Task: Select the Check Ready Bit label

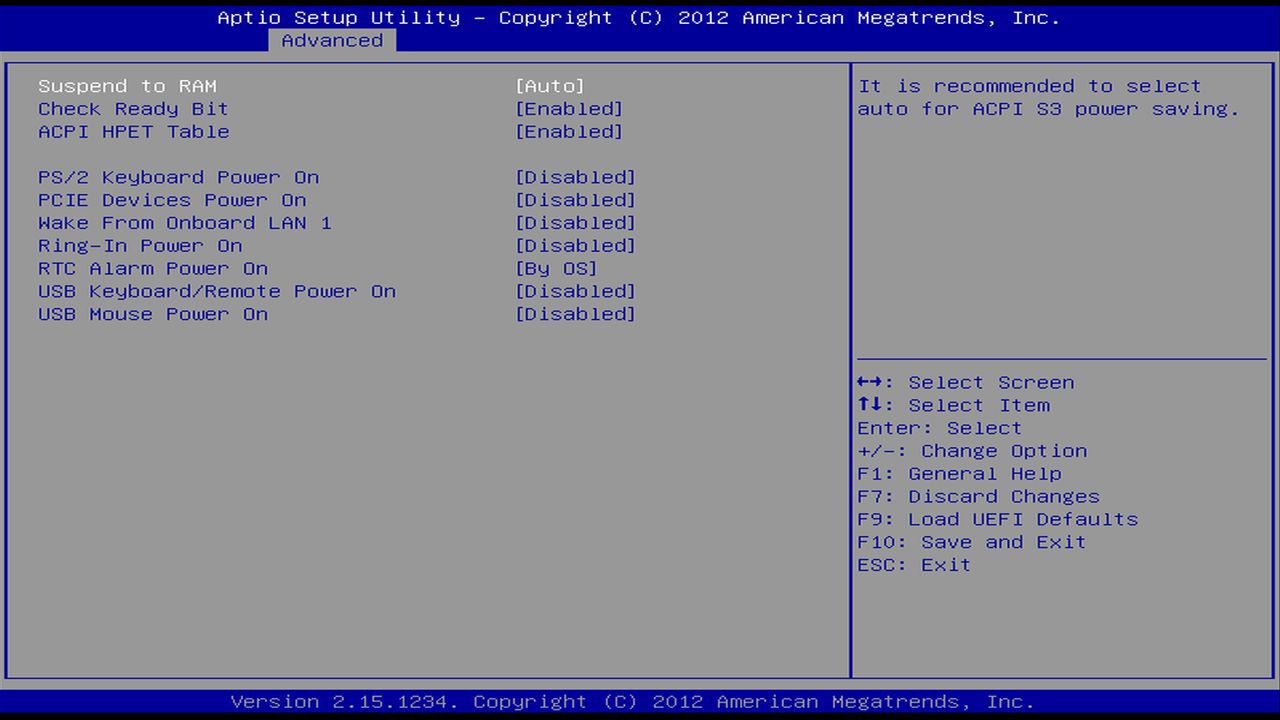Action: [x=133, y=109]
